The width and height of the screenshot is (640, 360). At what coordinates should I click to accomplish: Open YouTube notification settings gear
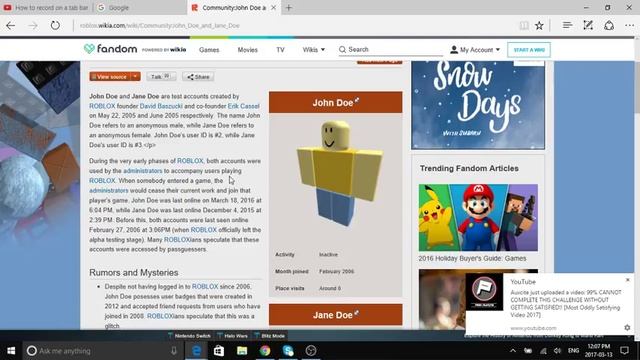(x=627, y=327)
